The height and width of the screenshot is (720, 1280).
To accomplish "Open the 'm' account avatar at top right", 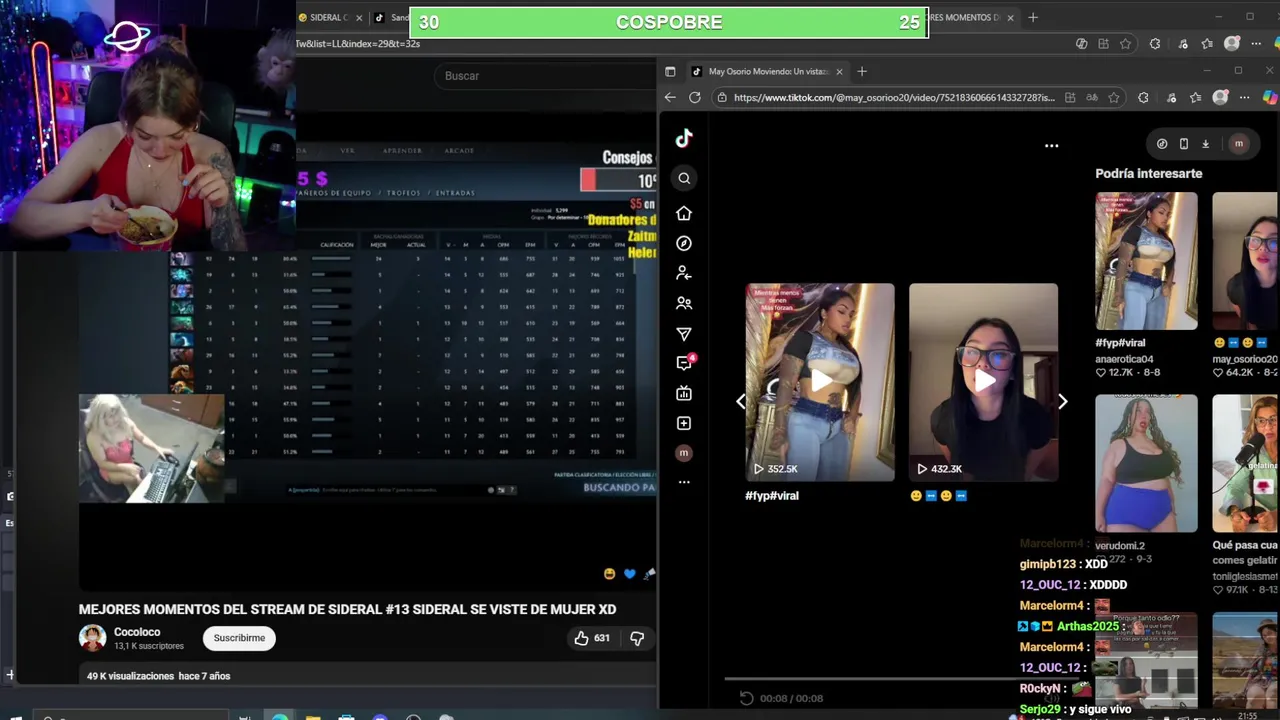I will click(1238, 144).
